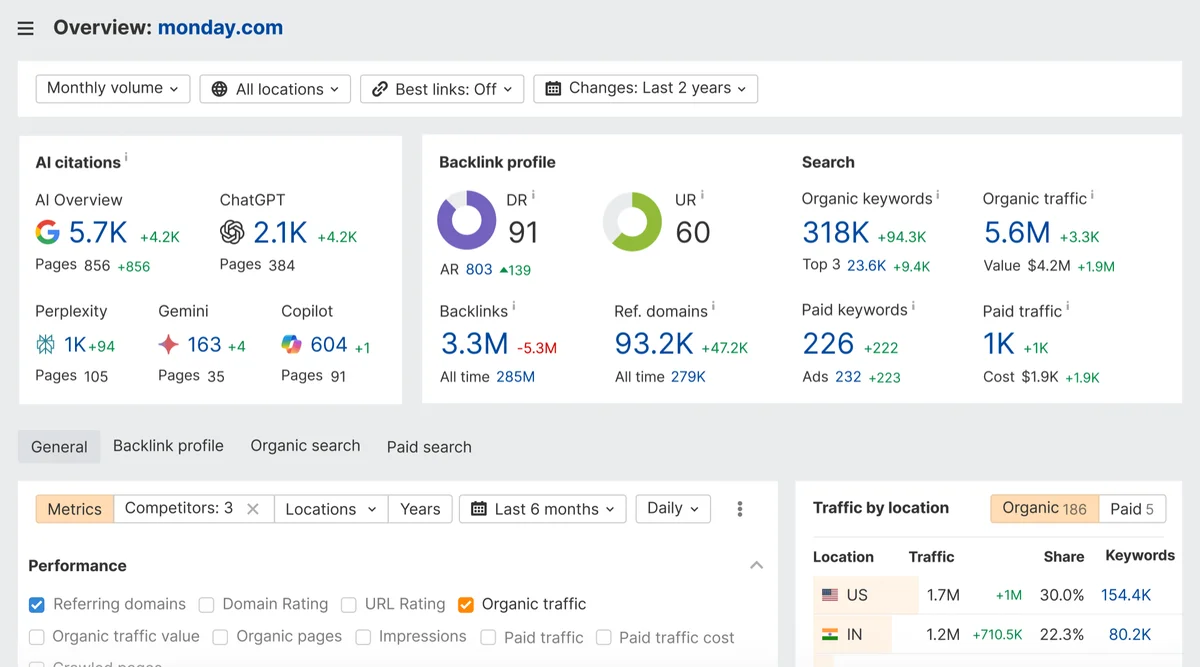The height and width of the screenshot is (667, 1200).
Task: Open the Monthly volume dropdown
Action: click(x=112, y=88)
